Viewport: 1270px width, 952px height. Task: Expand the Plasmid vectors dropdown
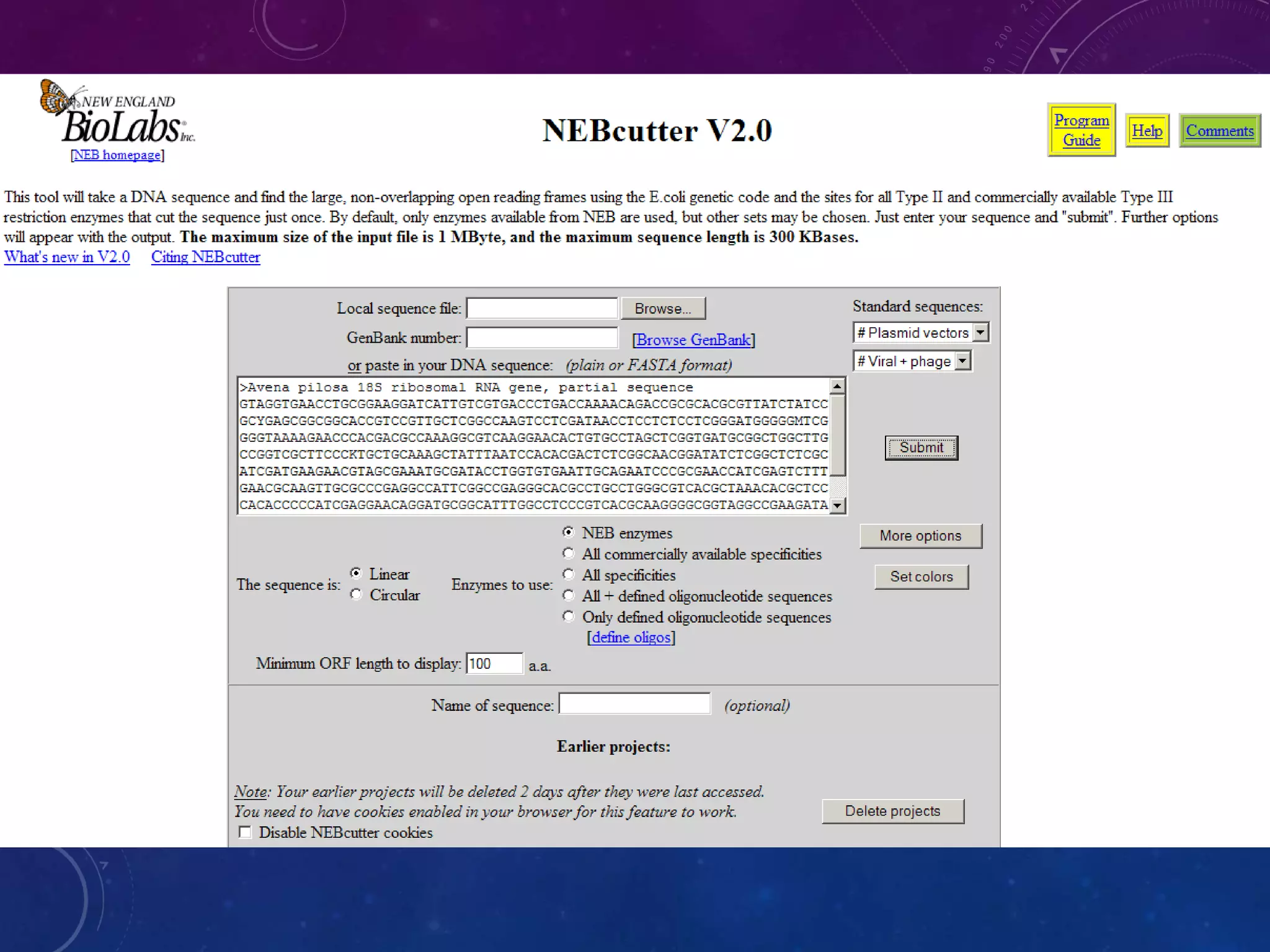980,332
